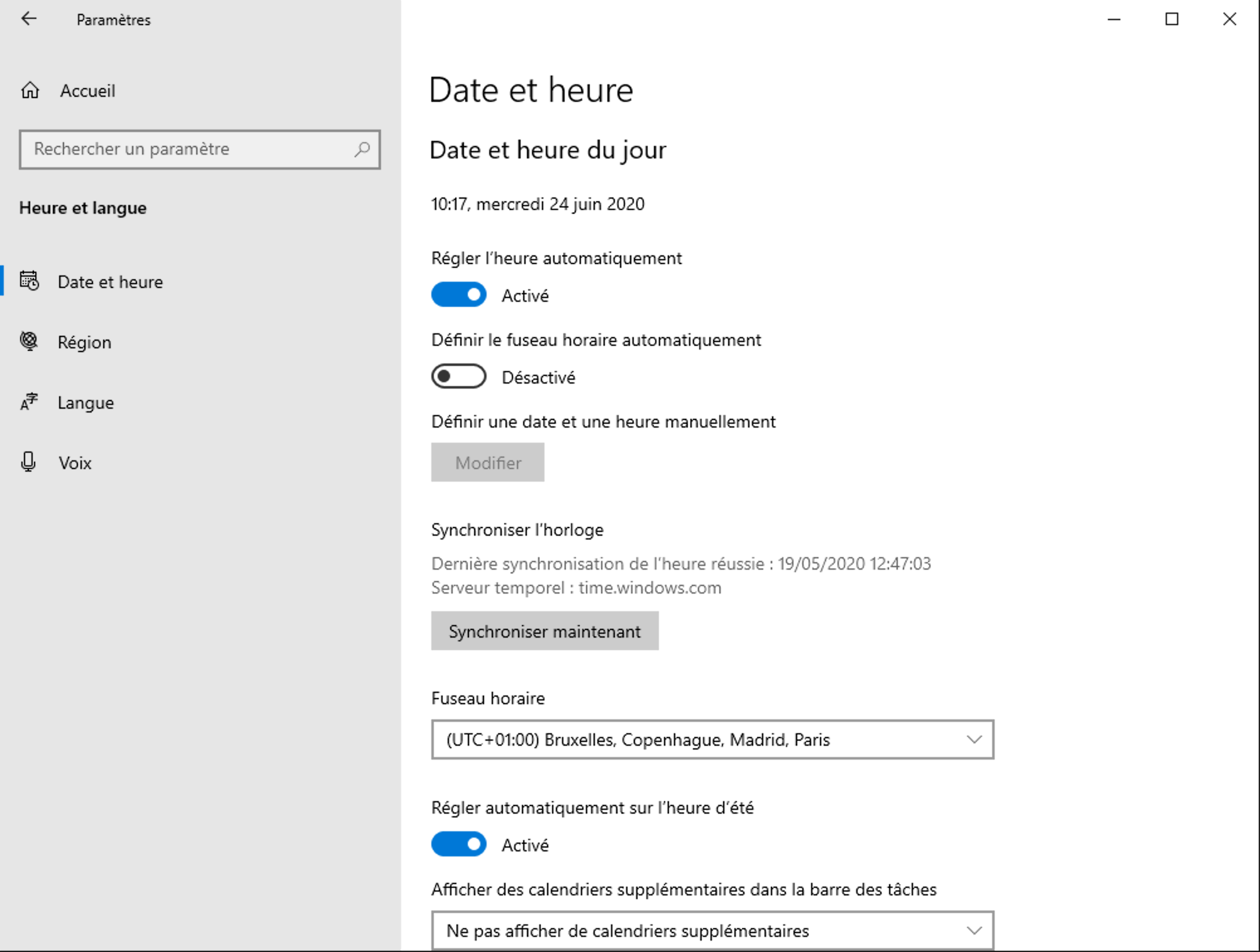Click the Date et heure calendar icon

pyautogui.click(x=30, y=281)
